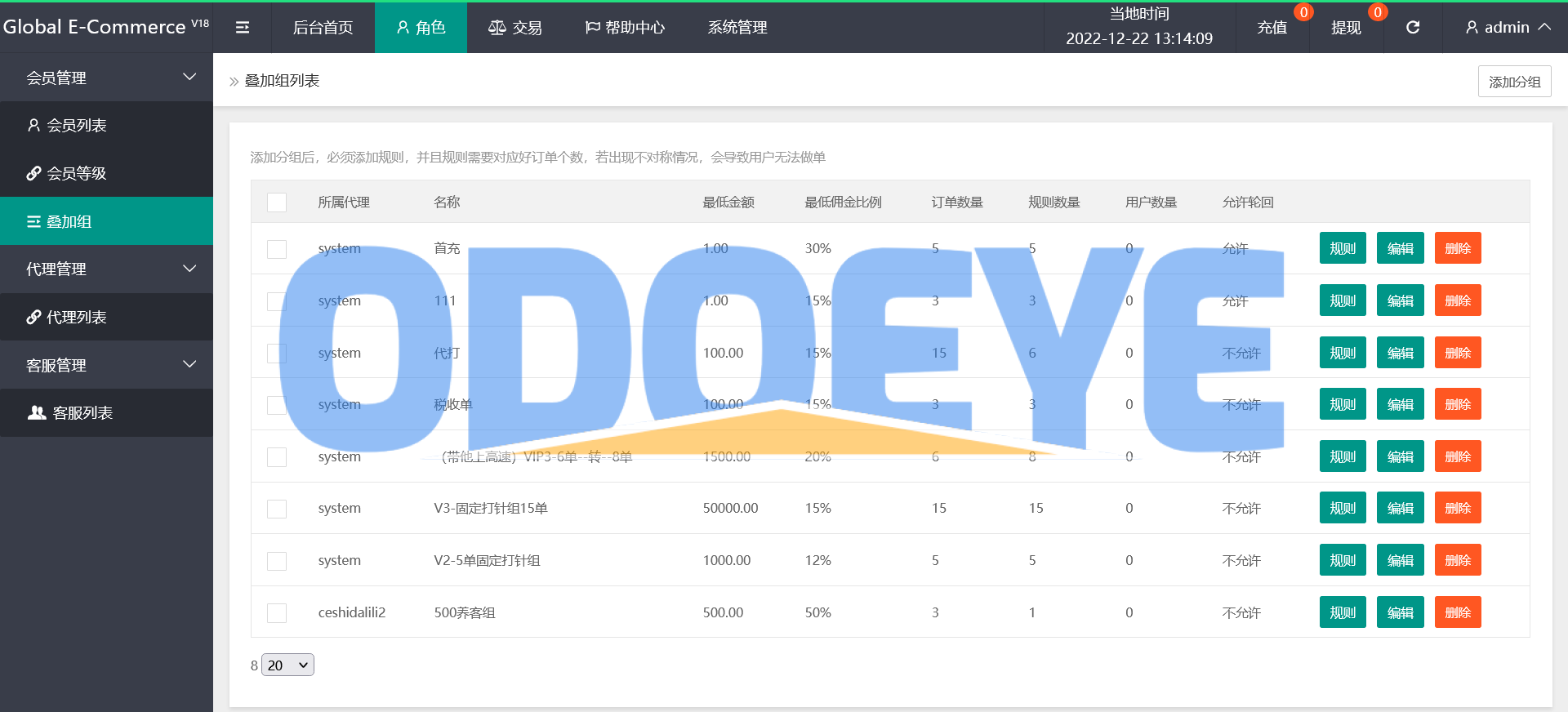Image resolution: width=1568 pixels, height=712 pixels.
Task: Click 编辑 button for V2-5单固定打针组 row
Action: [1401, 560]
